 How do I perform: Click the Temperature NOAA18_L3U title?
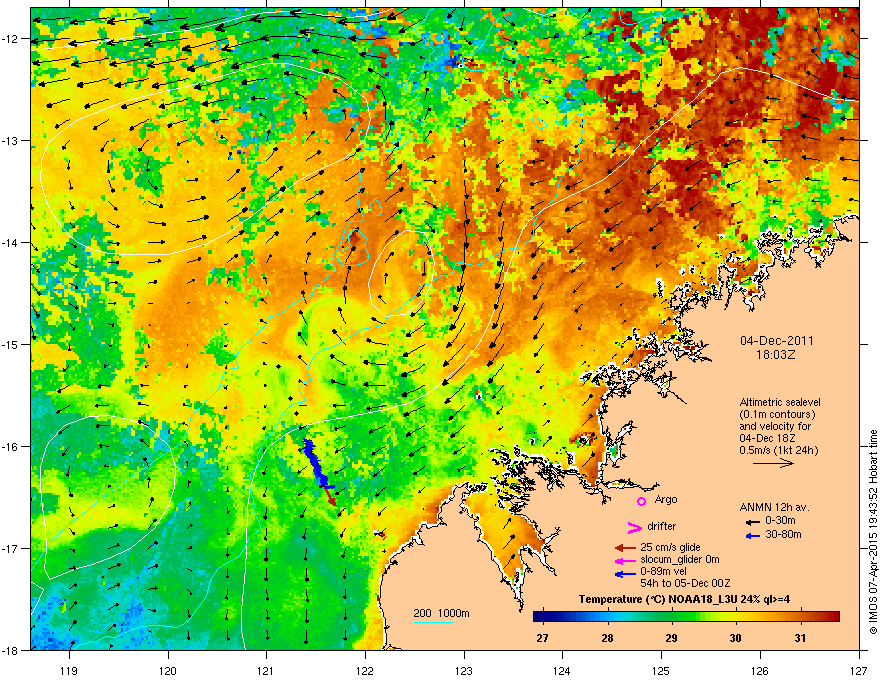click(x=684, y=600)
